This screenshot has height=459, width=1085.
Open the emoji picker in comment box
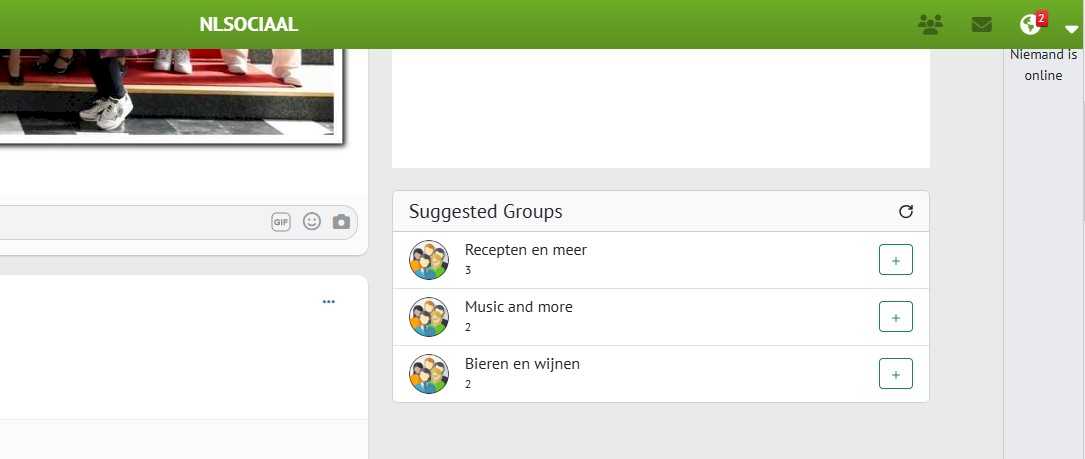(312, 222)
